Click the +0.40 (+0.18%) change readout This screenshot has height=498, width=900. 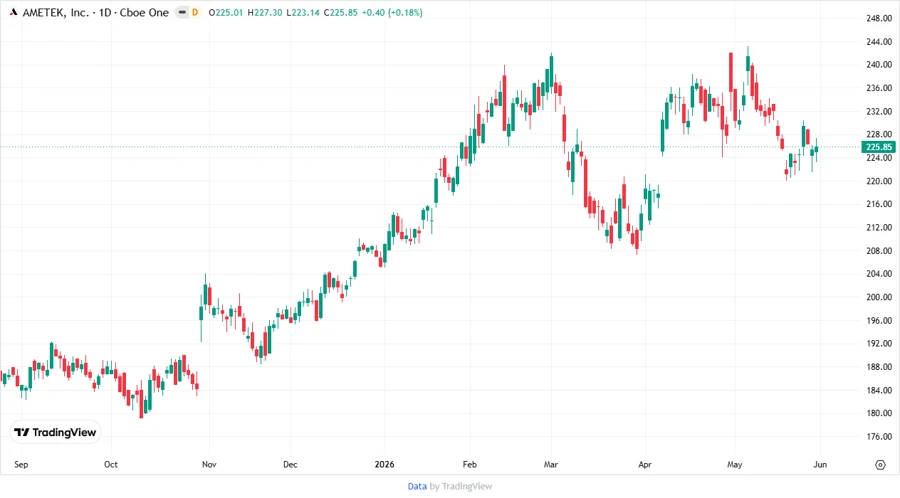(392, 13)
